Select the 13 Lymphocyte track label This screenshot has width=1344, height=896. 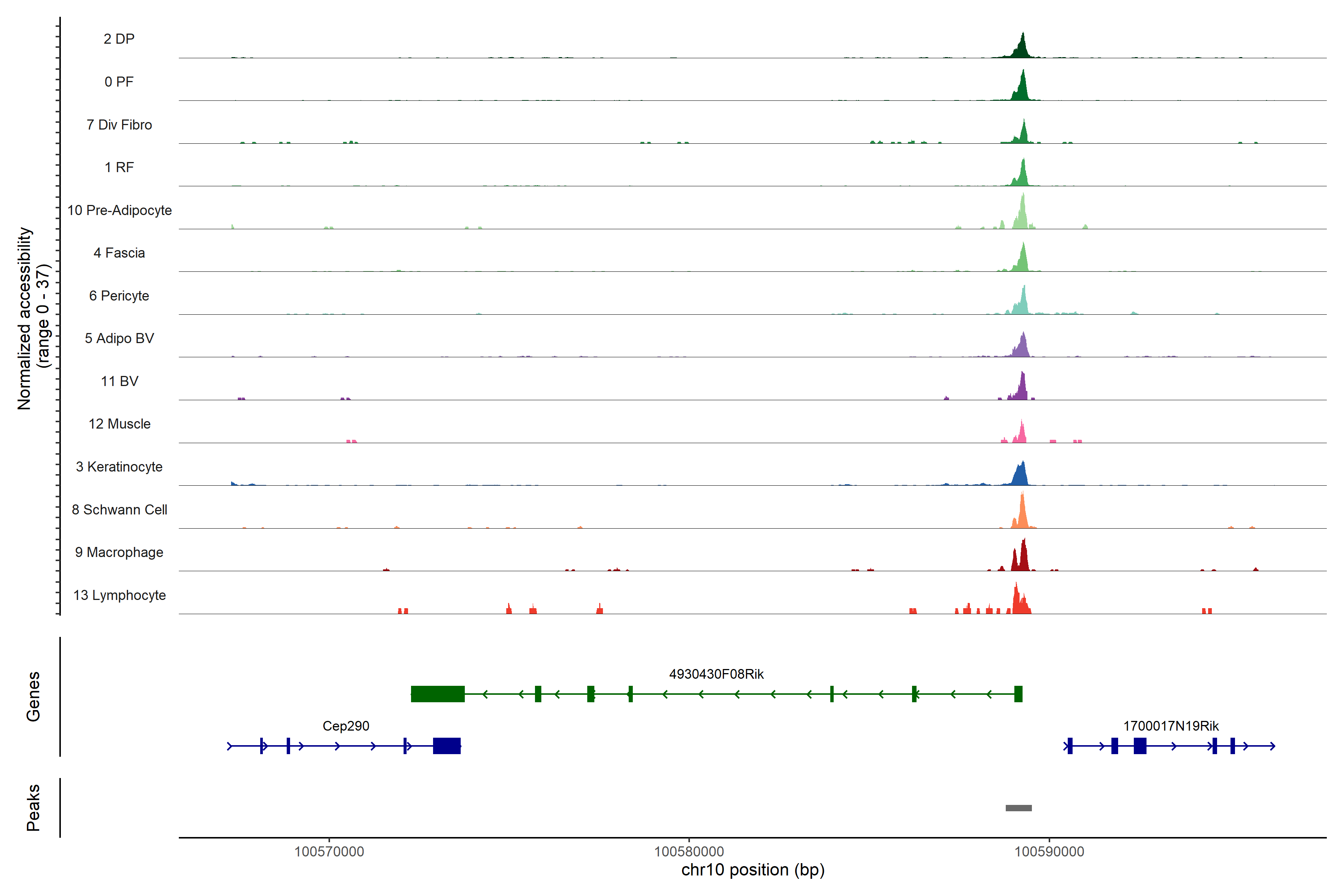119,595
